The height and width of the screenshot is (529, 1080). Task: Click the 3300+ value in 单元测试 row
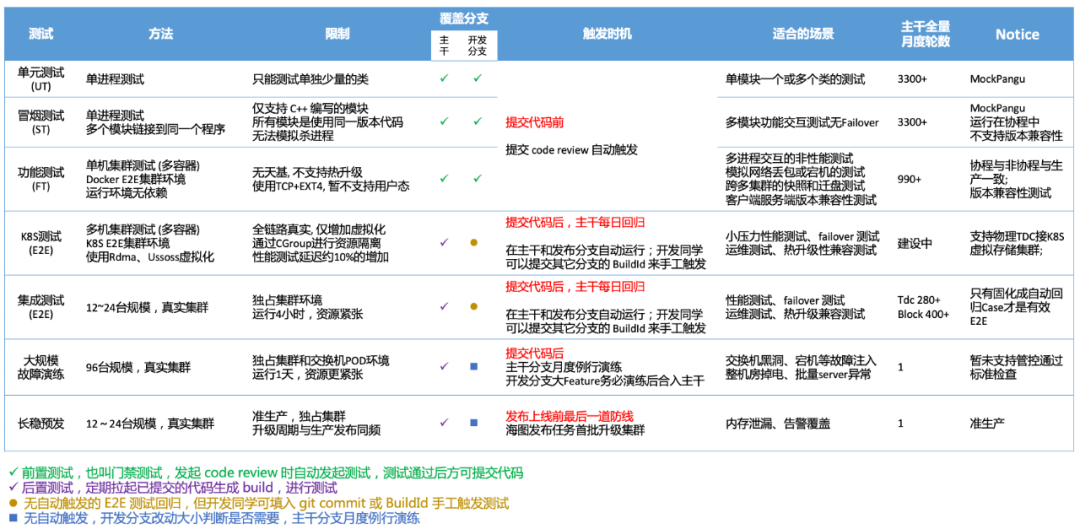[912, 79]
